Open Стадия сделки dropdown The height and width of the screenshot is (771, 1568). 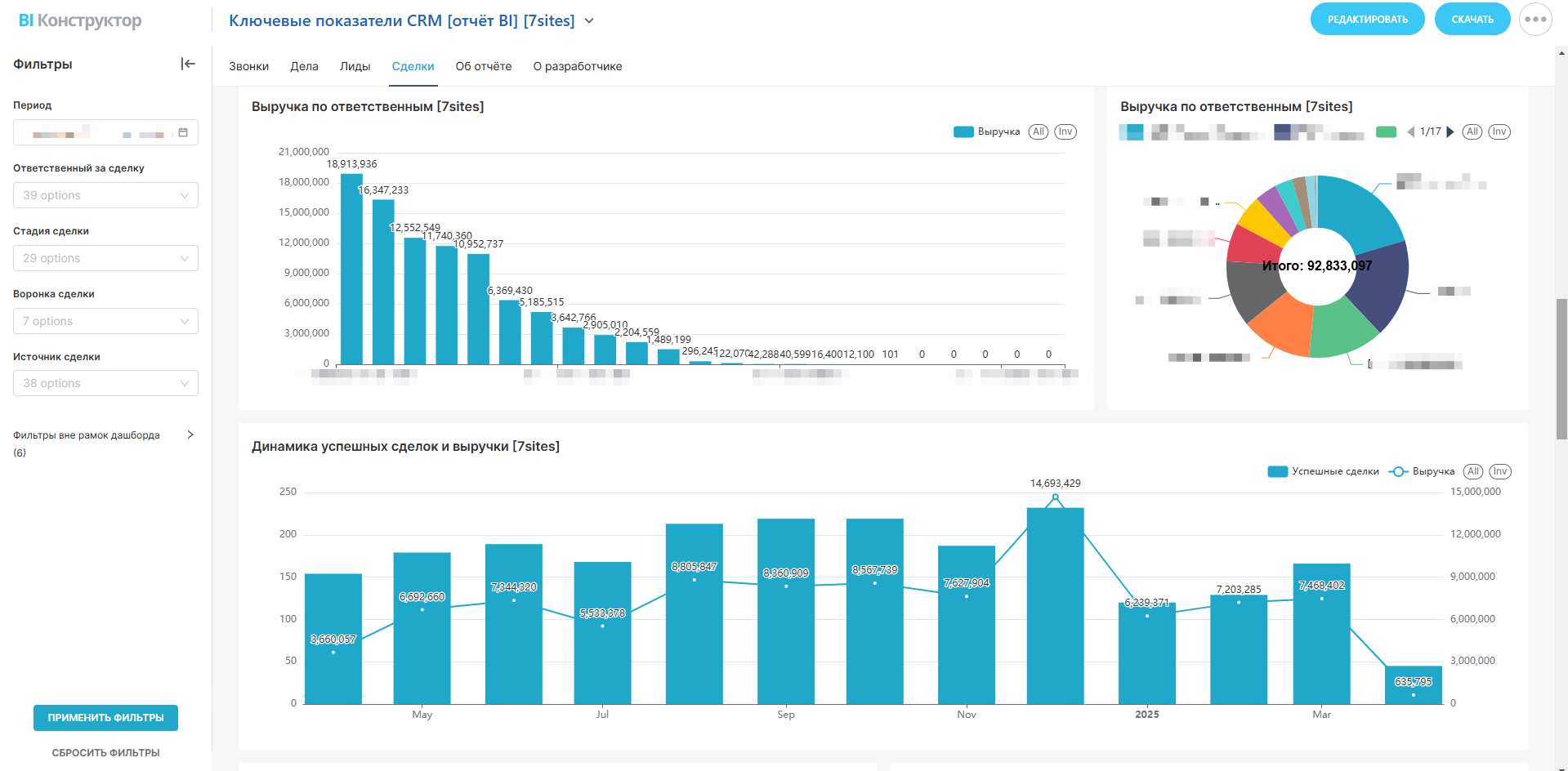105,258
